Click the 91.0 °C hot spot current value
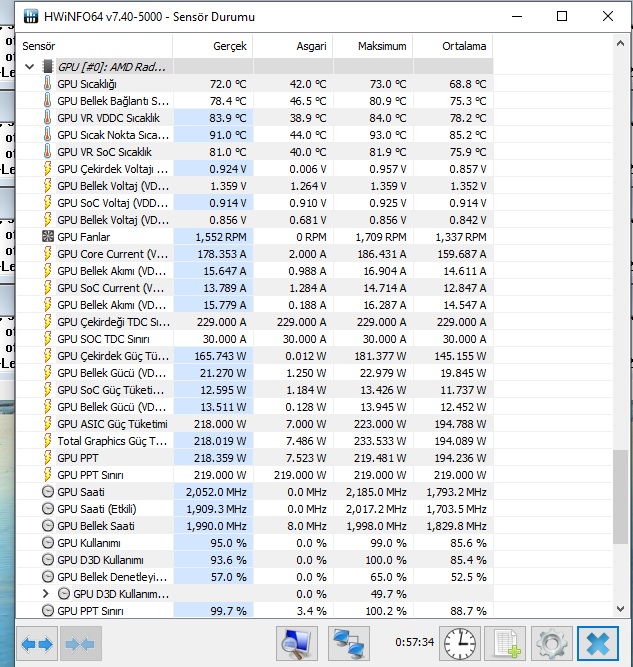This screenshot has height=667, width=633. click(x=228, y=135)
